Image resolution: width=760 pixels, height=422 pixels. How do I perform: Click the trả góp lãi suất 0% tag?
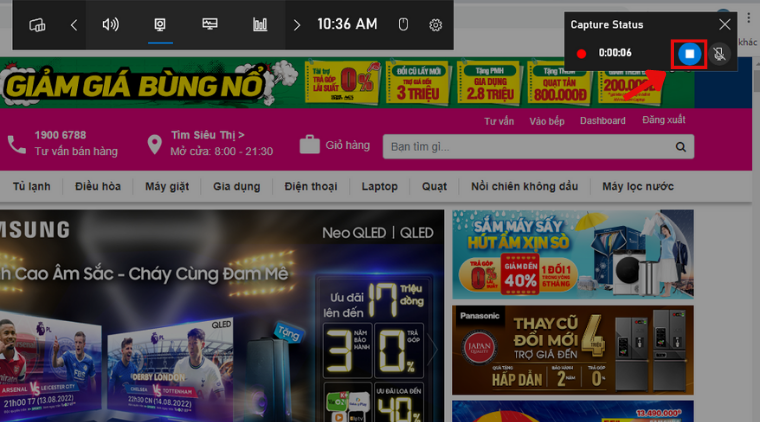point(342,83)
